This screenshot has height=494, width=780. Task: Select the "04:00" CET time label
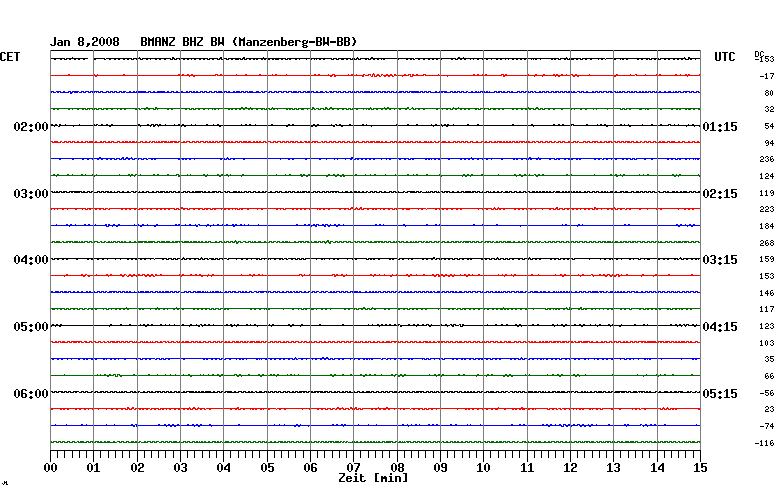point(31,260)
